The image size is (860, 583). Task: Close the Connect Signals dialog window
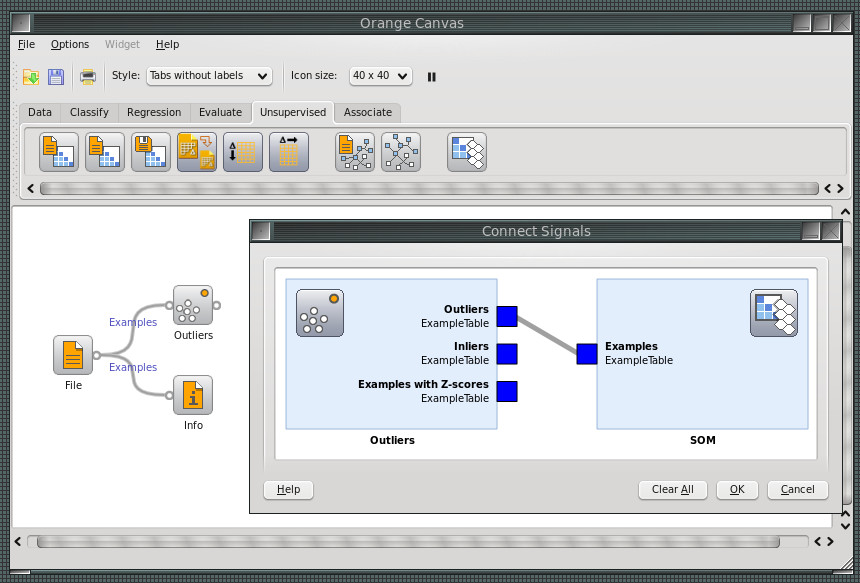(x=831, y=231)
